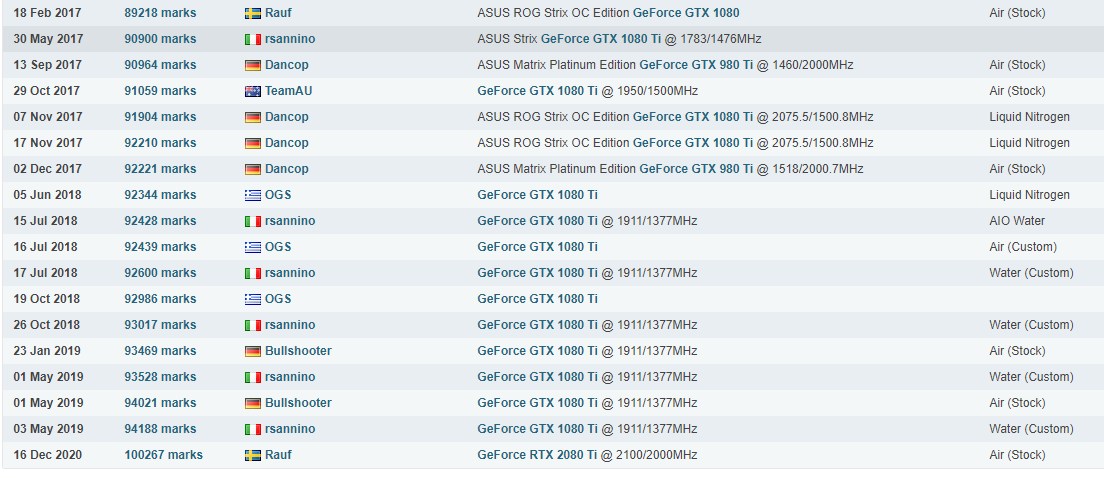Open the GeForce RTX 2080 Ti hardware link
Image resolution: width=1104 pixels, height=478 pixels.
point(537,455)
